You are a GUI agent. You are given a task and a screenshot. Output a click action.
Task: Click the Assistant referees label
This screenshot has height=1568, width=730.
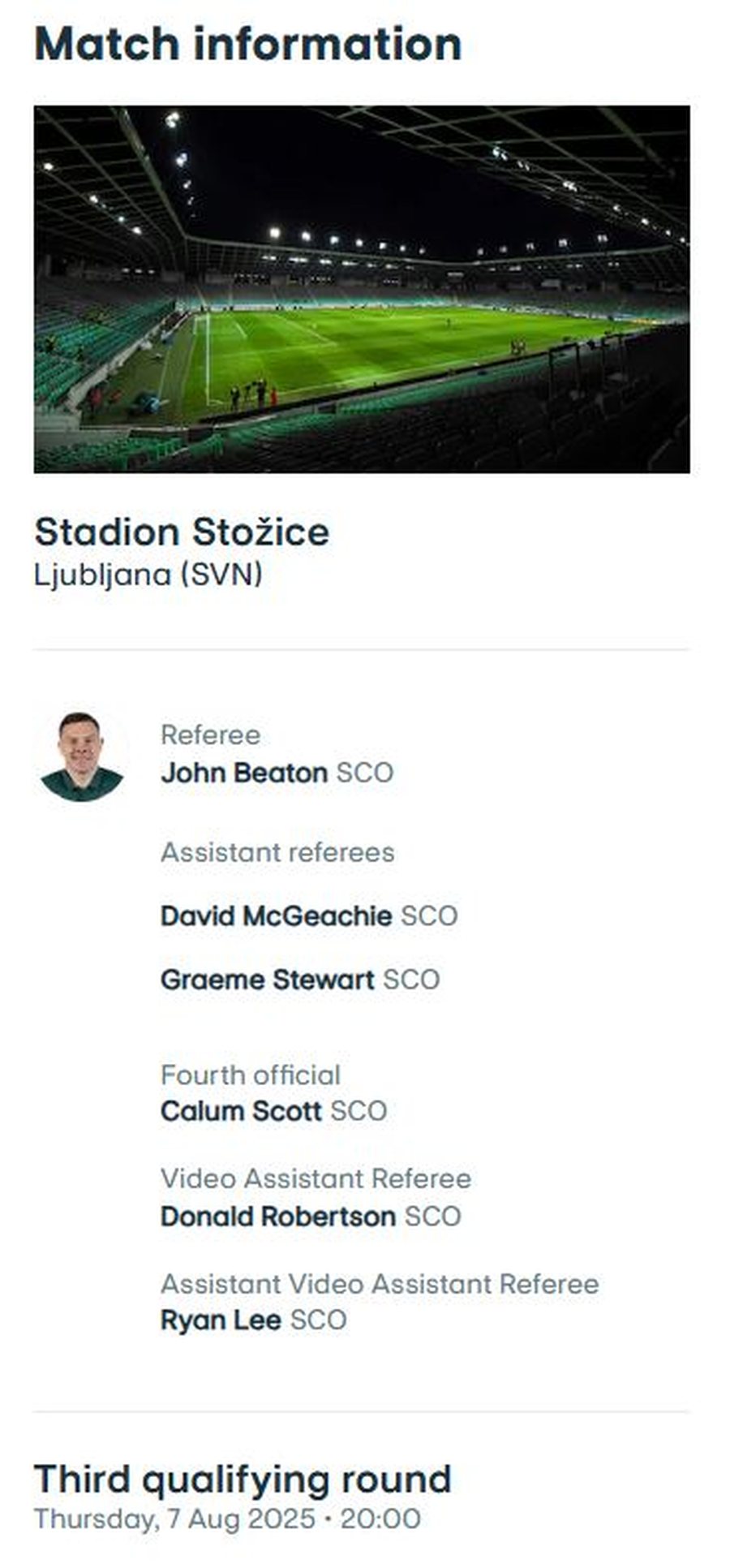click(277, 852)
